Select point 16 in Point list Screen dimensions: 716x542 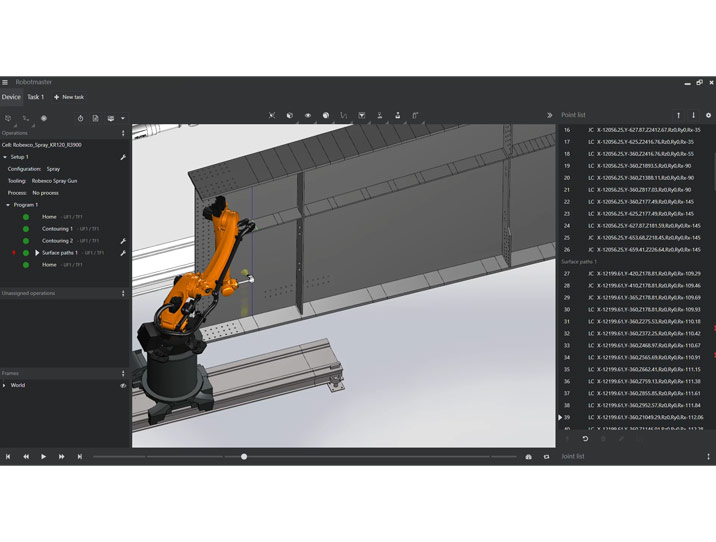click(636, 130)
